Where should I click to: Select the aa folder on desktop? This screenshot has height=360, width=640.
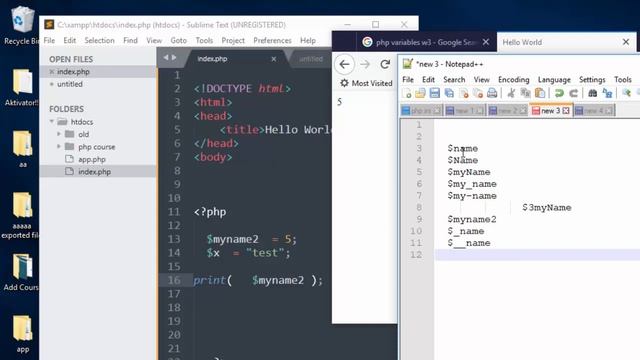pos(22,149)
